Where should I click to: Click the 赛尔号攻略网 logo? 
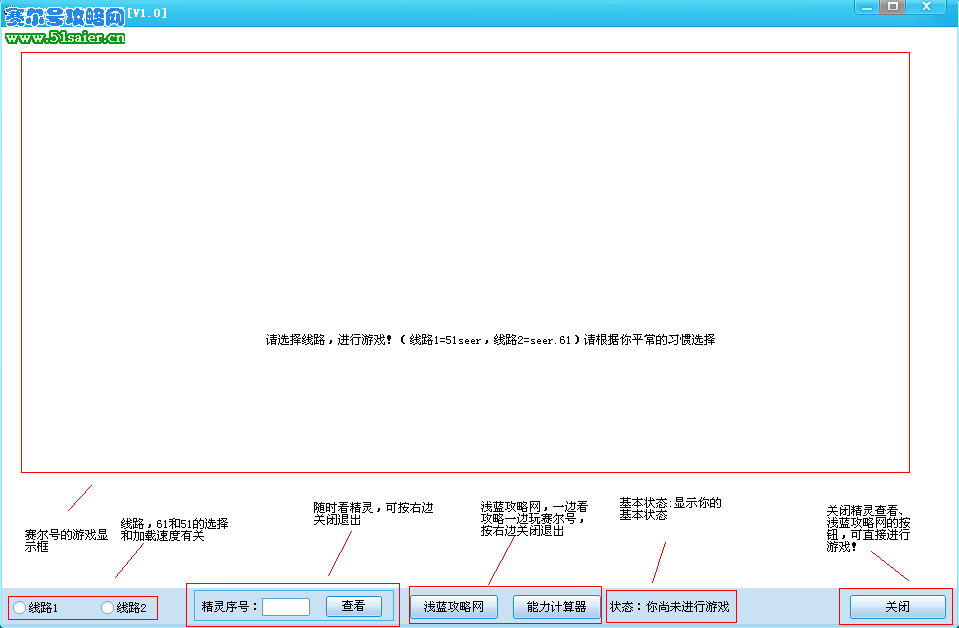point(64,17)
